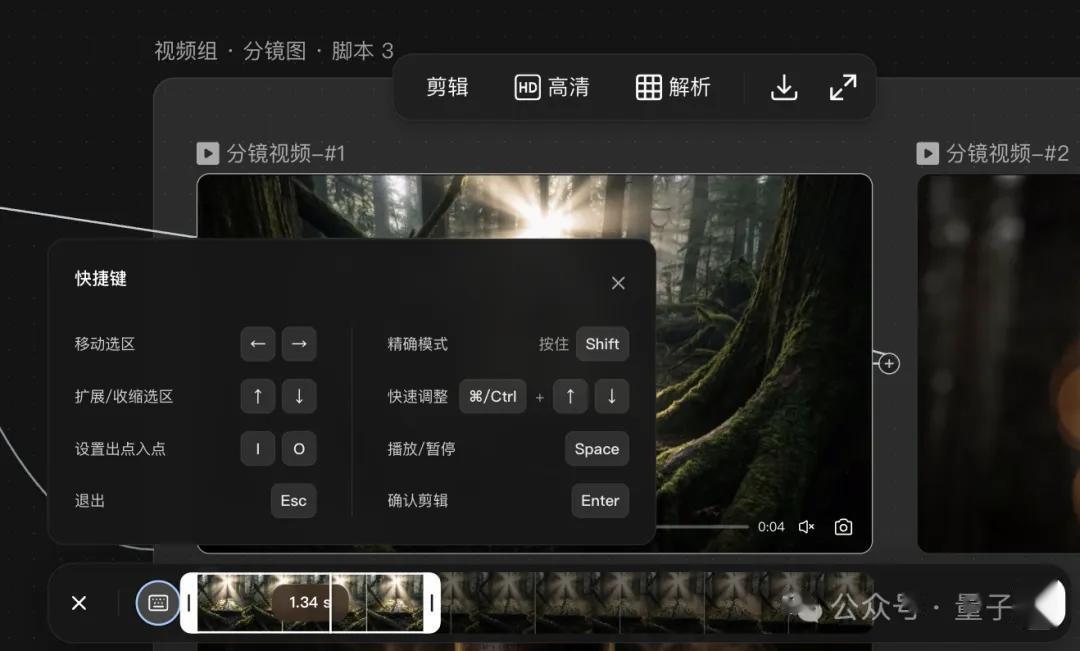Unmute the video audio
Viewport: 1080px width, 651px height.
pos(806,526)
